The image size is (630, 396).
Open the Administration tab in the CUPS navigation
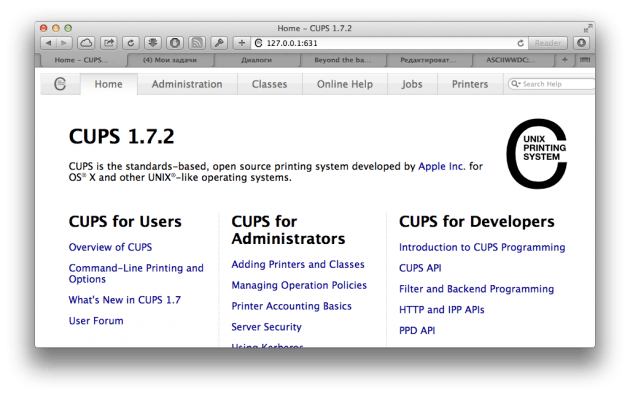tap(187, 84)
